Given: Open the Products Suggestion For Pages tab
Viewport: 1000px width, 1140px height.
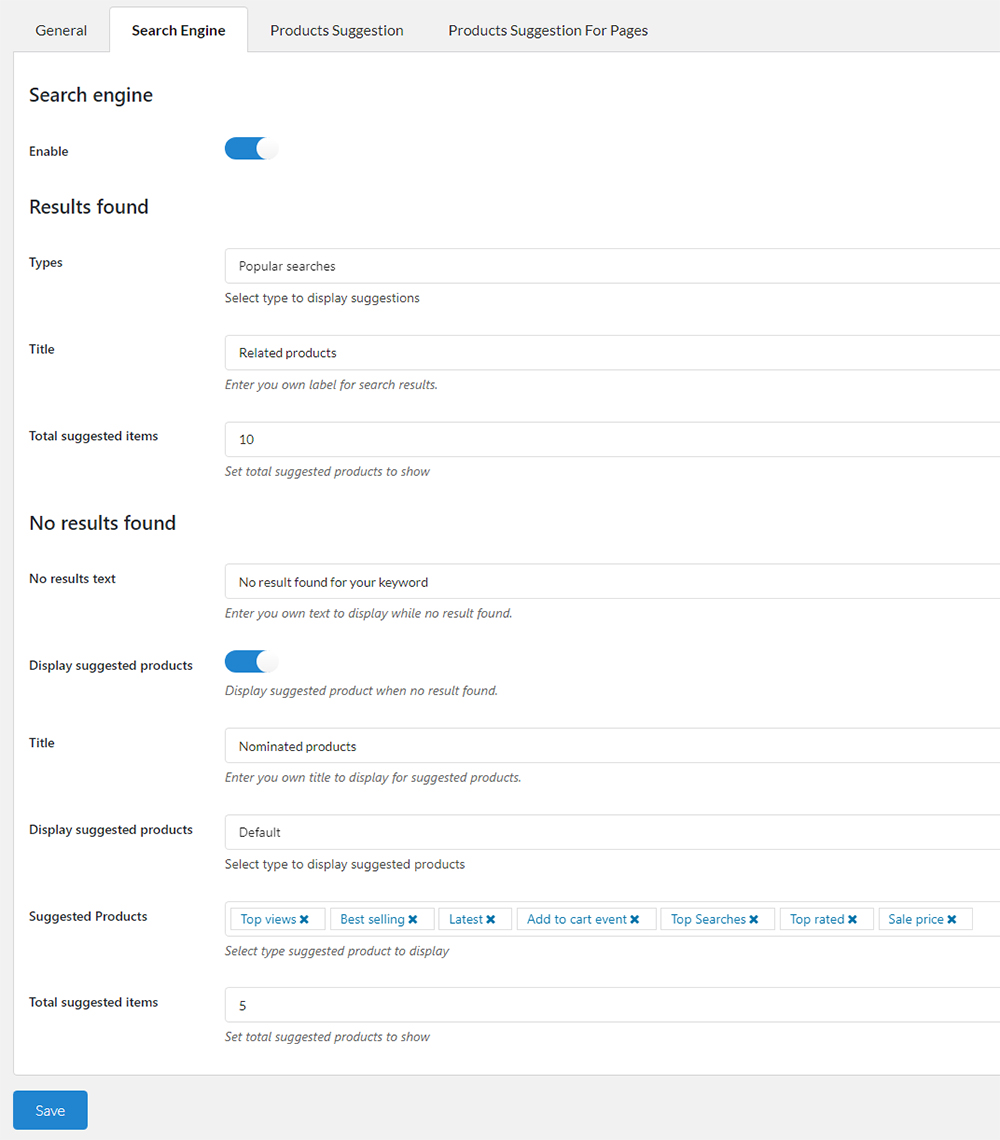Looking at the screenshot, I should (548, 30).
